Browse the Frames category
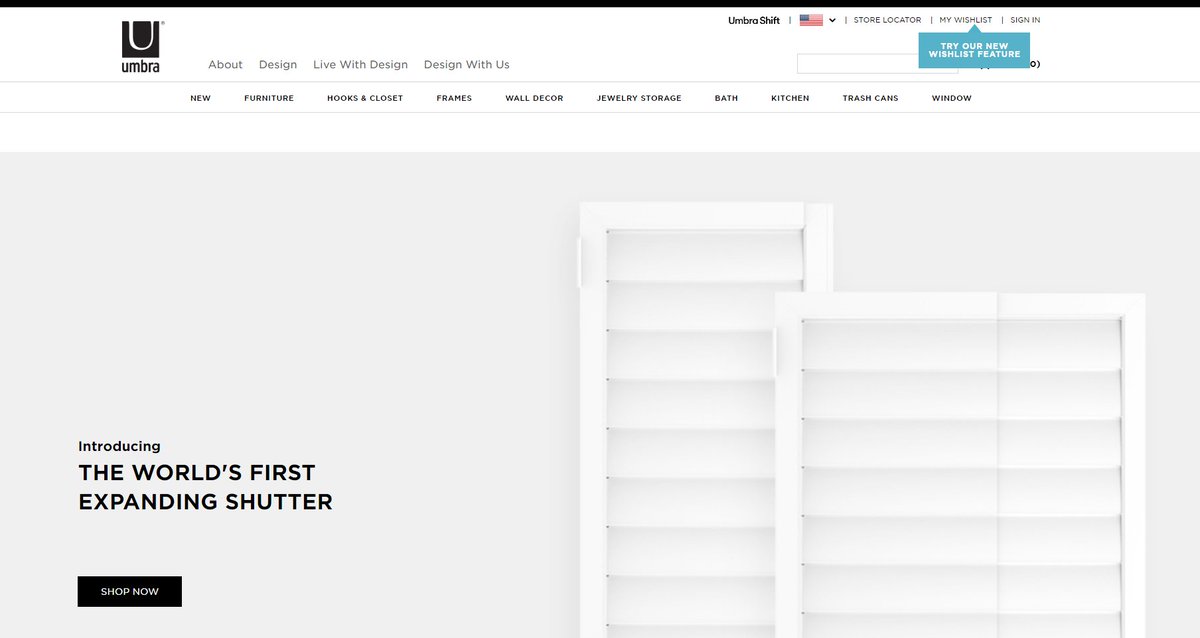The height and width of the screenshot is (638, 1200). click(x=454, y=98)
